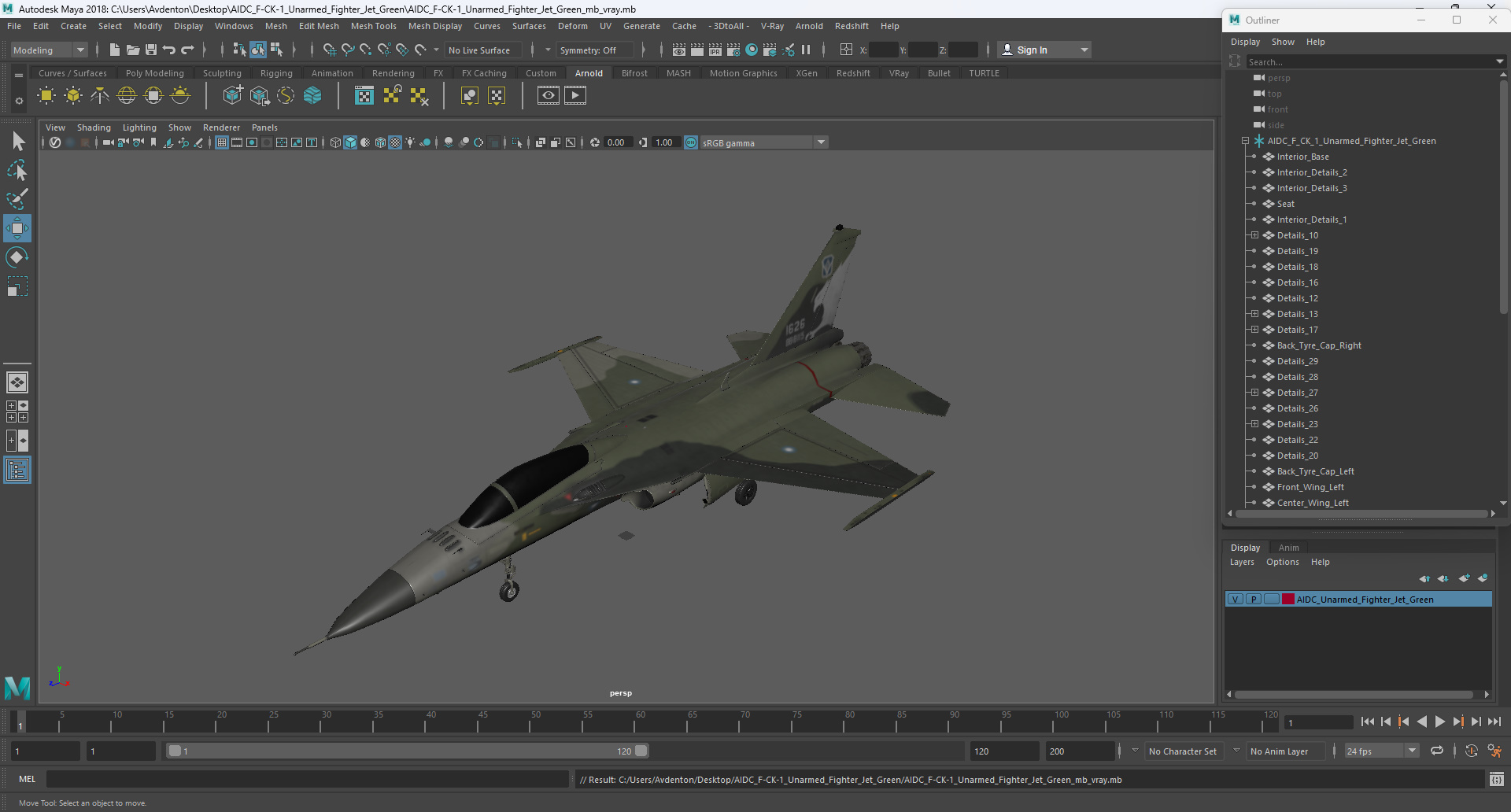Expand the Details_13 node

point(1254,314)
